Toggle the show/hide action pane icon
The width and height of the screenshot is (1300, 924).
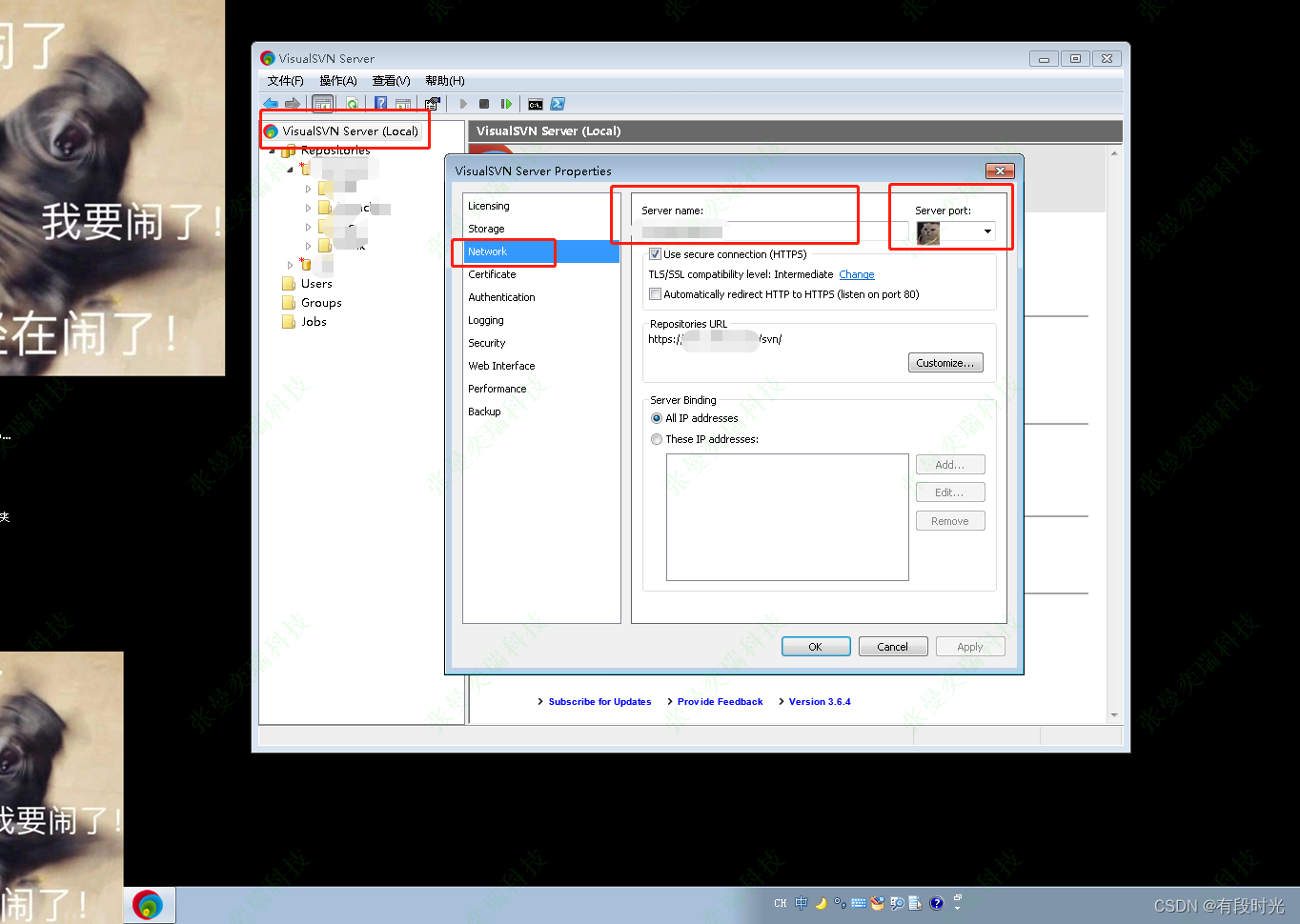point(403,104)
